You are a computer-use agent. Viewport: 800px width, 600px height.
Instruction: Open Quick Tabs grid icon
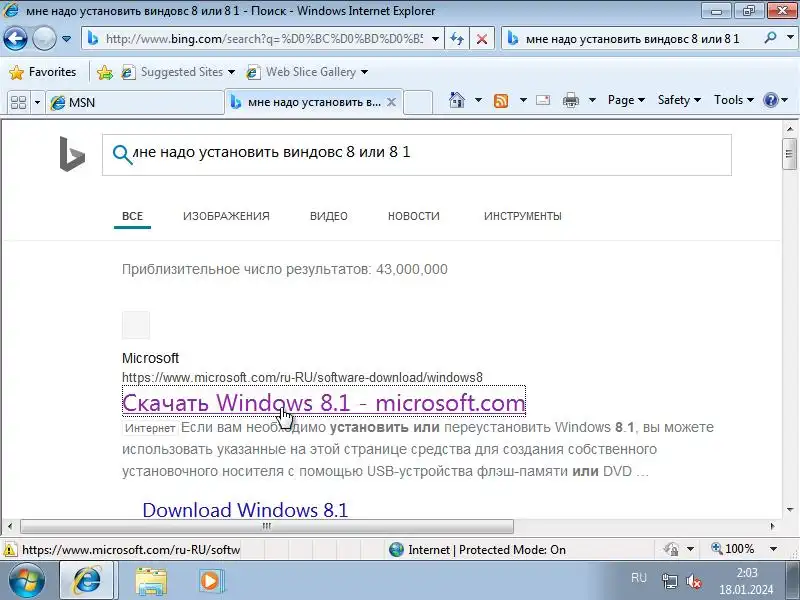tap(18, 103)
